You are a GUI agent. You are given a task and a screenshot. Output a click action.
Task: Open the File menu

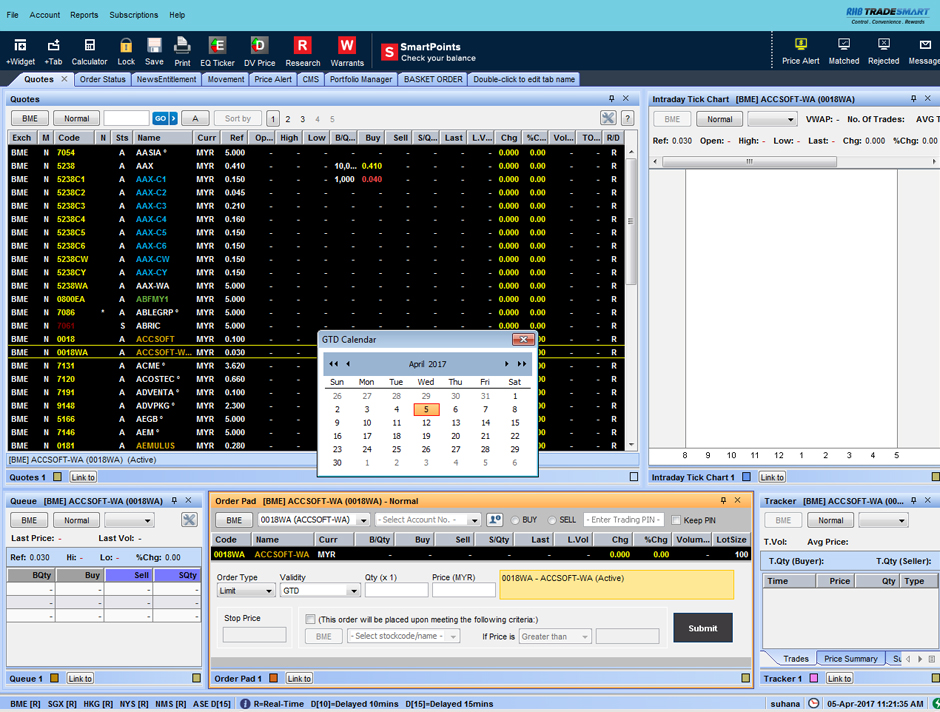coord(13,15)
